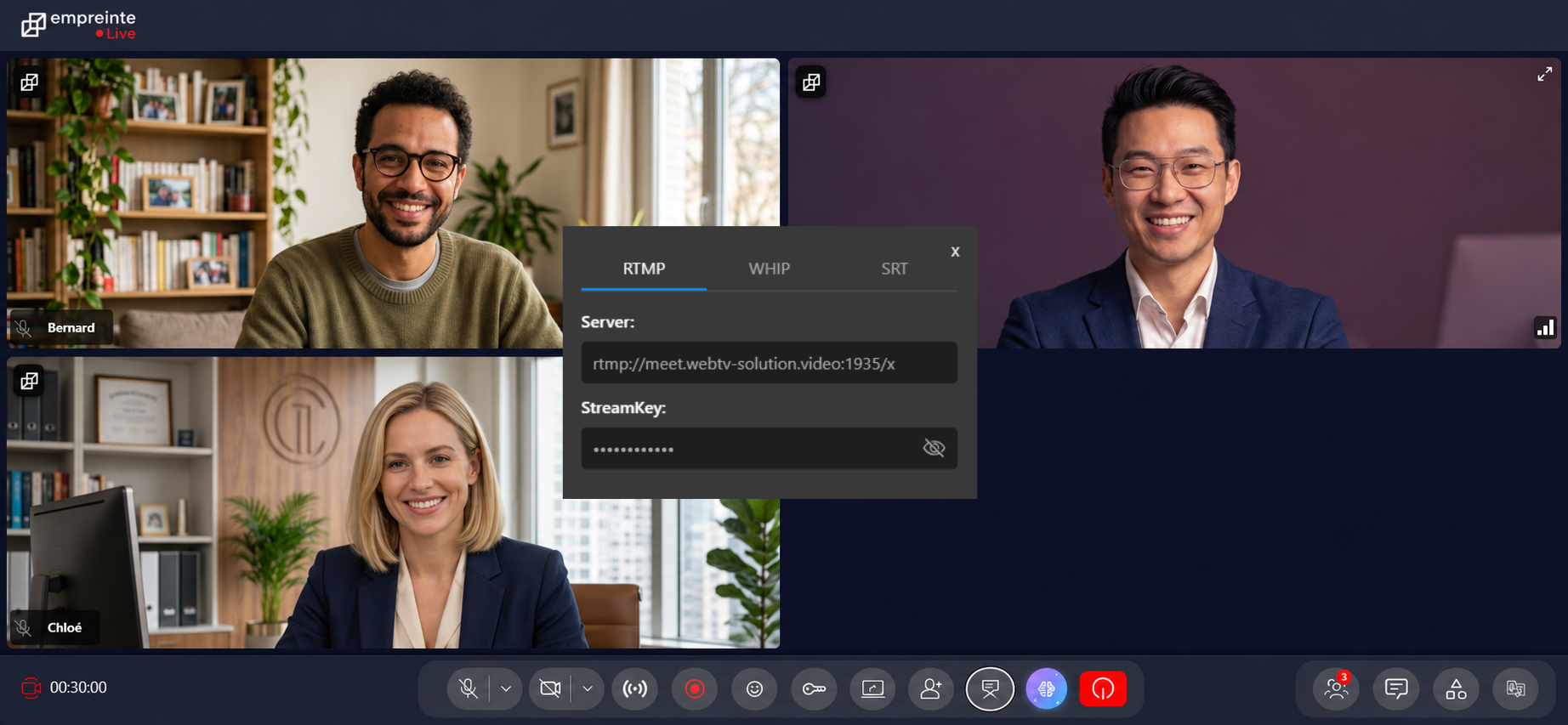Start recording with the red record button
The height and width of the screenshot is (725, 1568).
pyautogui.click(x=695, y=688)
